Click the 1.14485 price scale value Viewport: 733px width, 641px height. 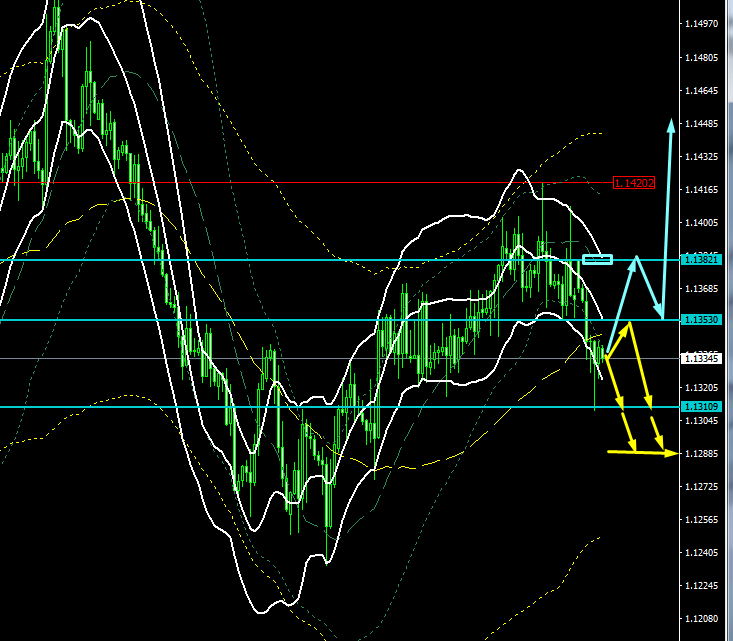click(x=701, y=123)
